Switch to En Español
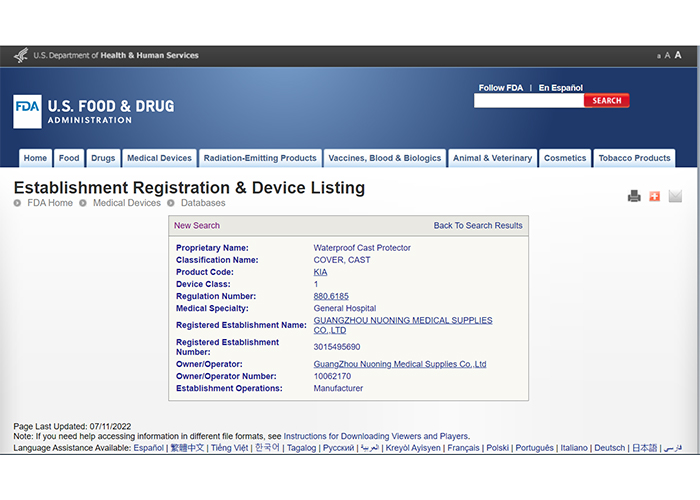700x500 pixels. (x=560, y=88)
